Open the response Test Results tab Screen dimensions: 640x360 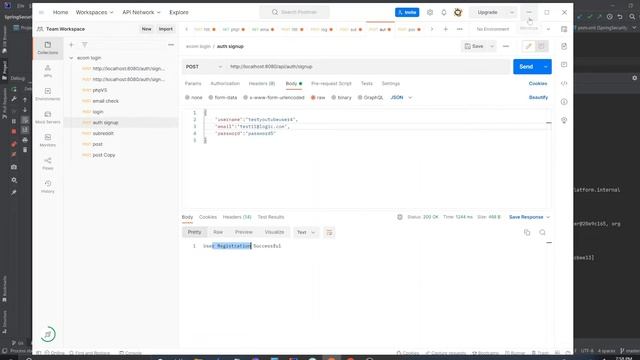271,217
